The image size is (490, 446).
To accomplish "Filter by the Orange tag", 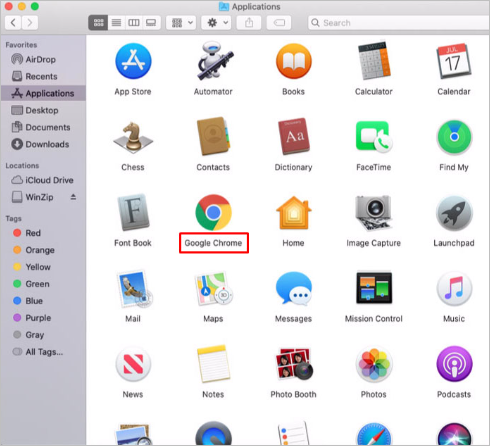I will 43,250.
